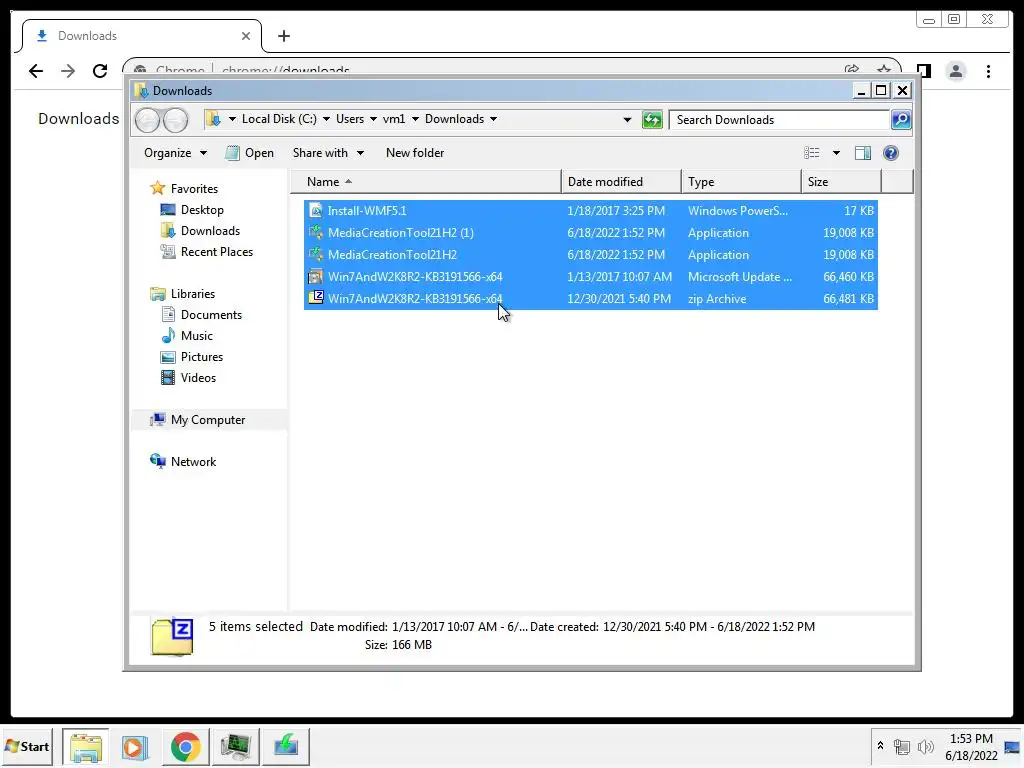Open Chrome's three-dot menu
Screen dimensions: 1024x768
point(988,71)
